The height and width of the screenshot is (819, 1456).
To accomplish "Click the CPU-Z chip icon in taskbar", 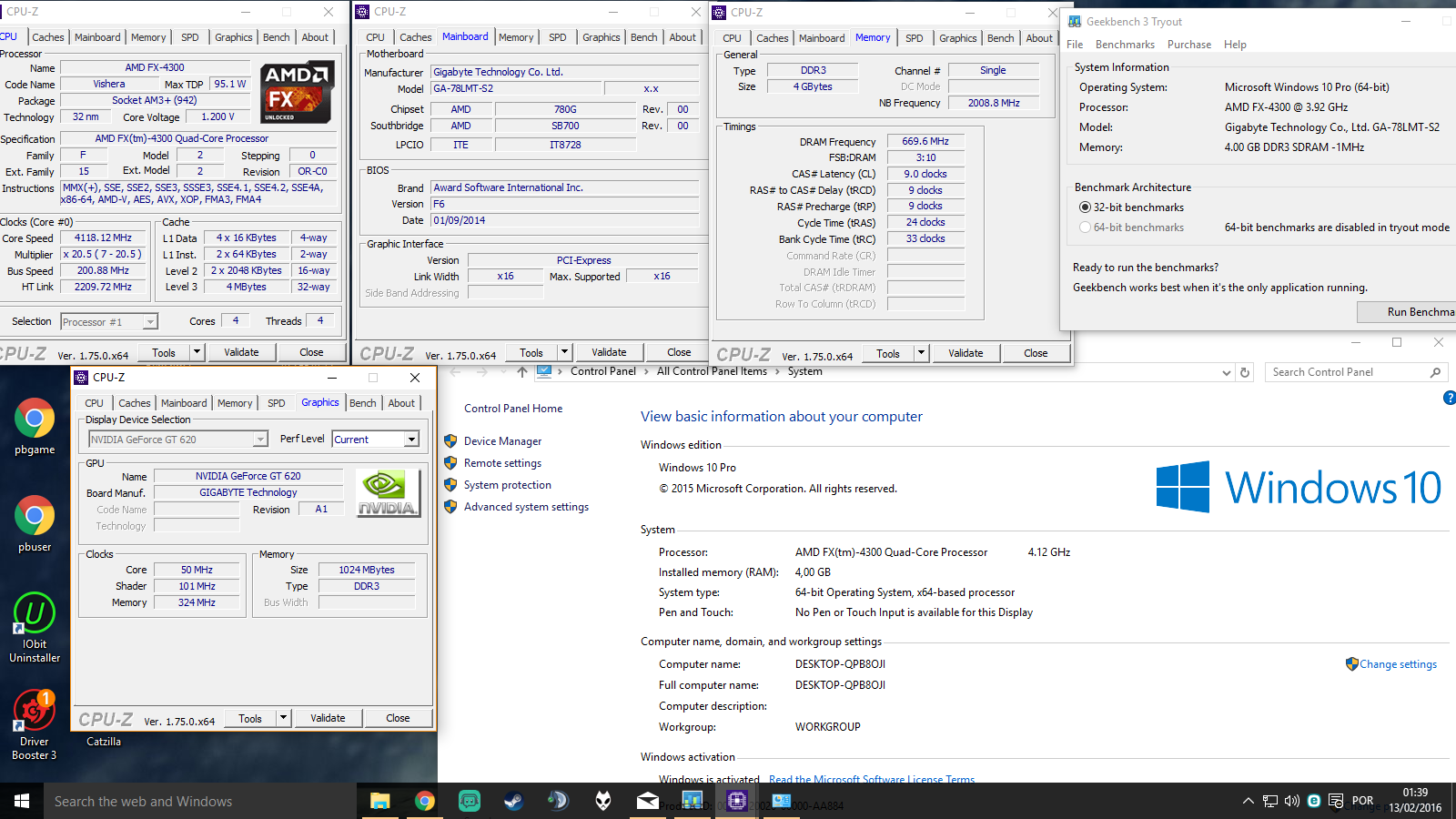I will pyautogui.click(x=736, y=801).
